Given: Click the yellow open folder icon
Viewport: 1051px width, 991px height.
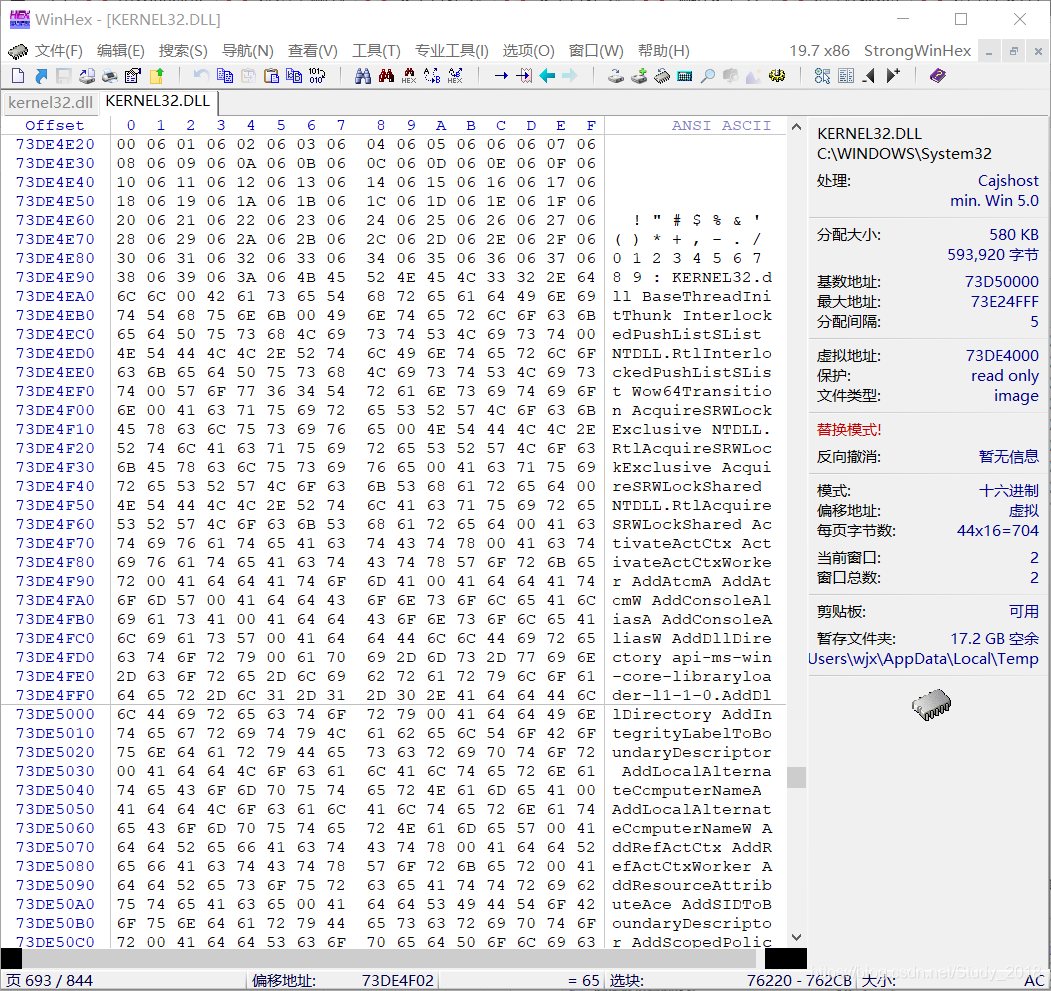Looking at the screenshot, I should point(156,76).
